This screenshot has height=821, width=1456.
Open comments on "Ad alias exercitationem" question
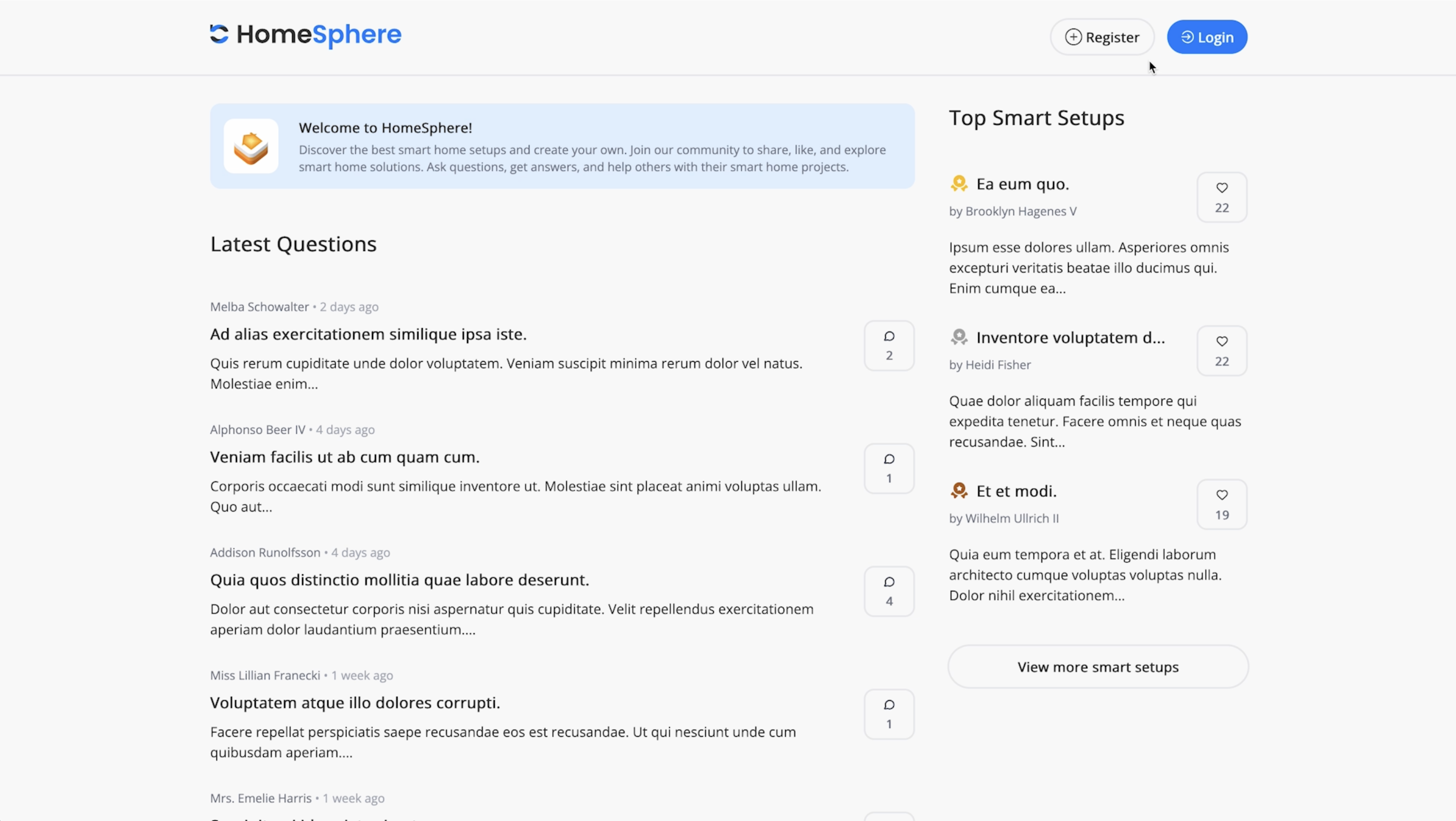(889, 346)
